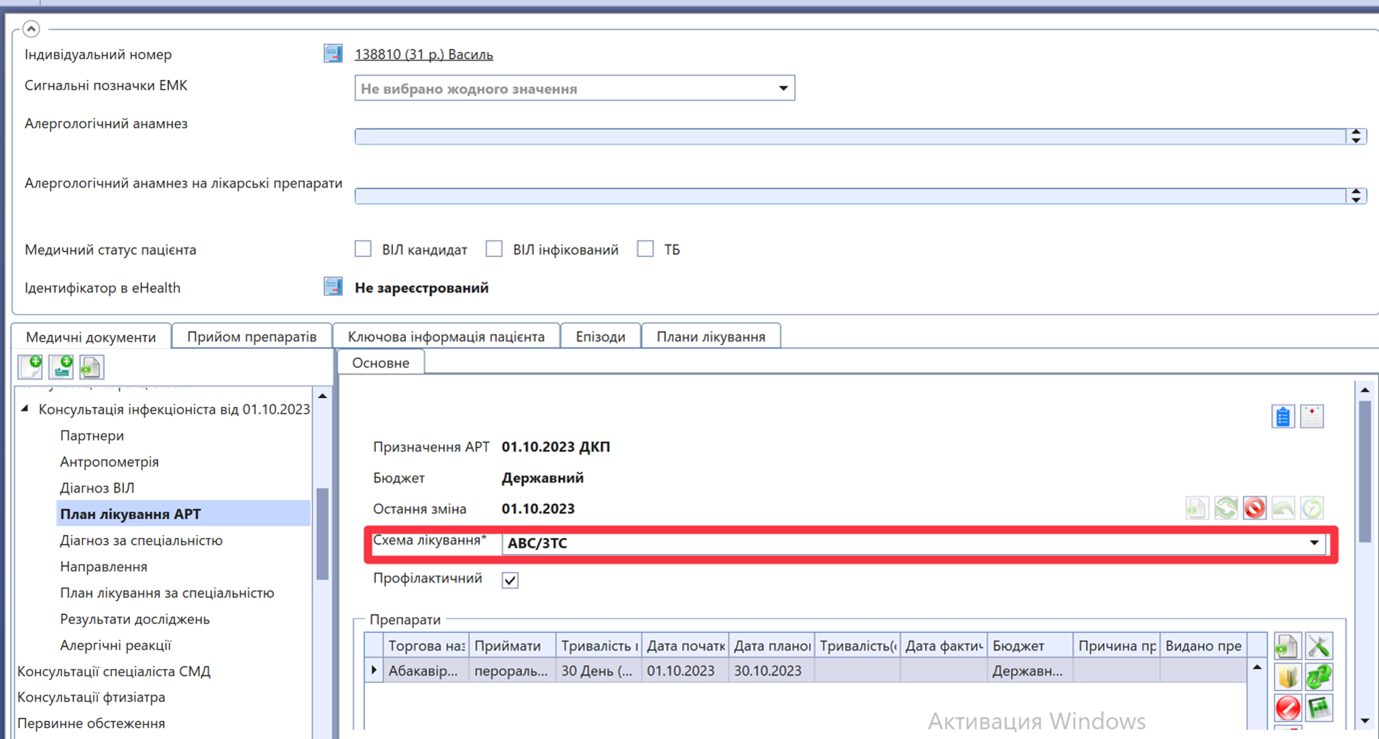Image resolution: width=1379 pixels, height=739 pixels.
Task: Select Результати досліджень tree item
Action: coord(135,619)
